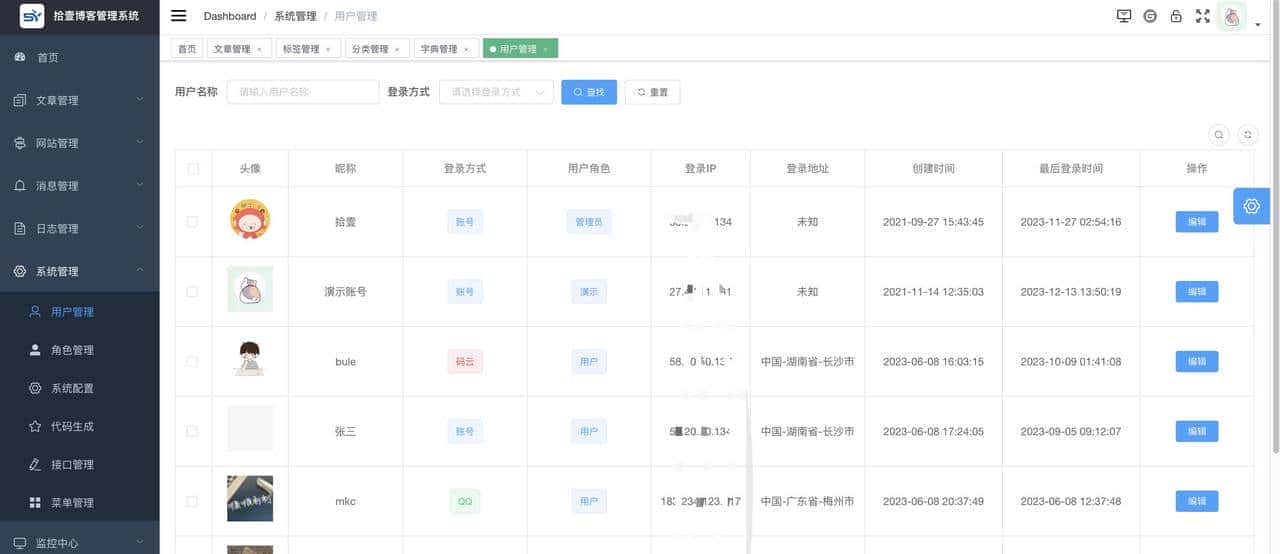
Task: Click the 文章管理 sidebar icon
Action: [20, 100]
